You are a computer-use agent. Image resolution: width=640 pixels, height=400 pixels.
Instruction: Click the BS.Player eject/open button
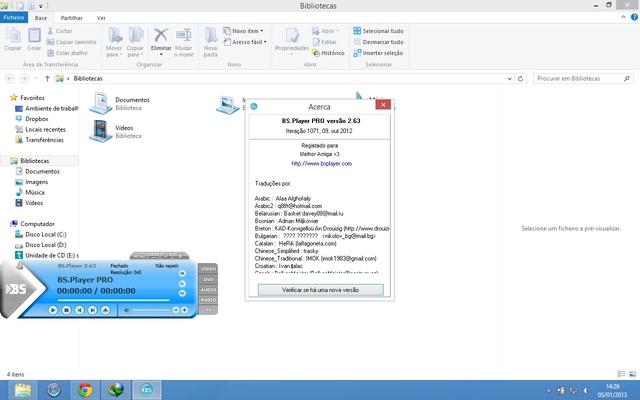coord(105,310)
